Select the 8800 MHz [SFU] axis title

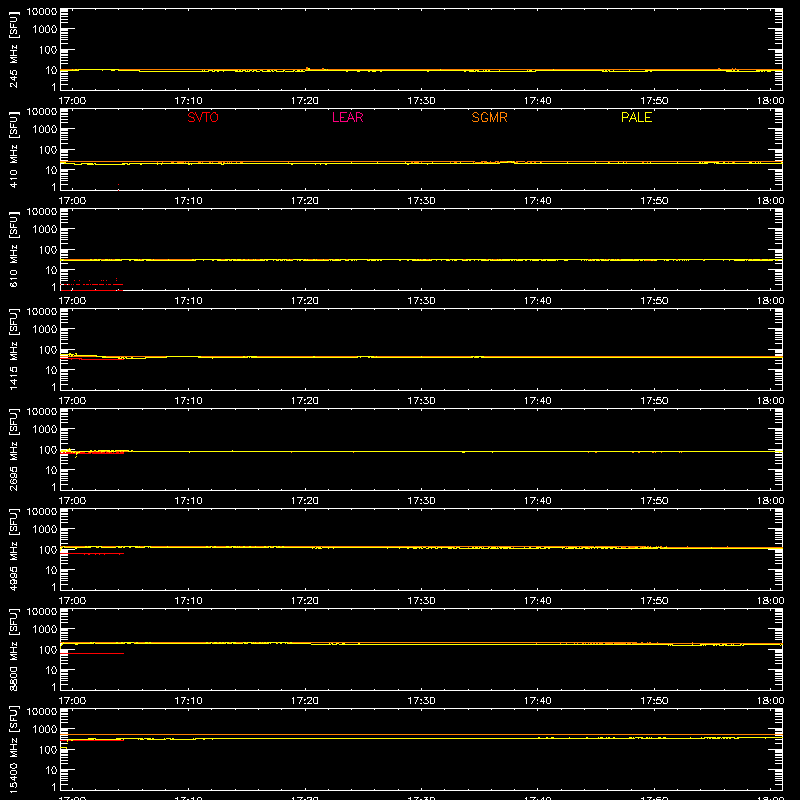coord(14,649)
